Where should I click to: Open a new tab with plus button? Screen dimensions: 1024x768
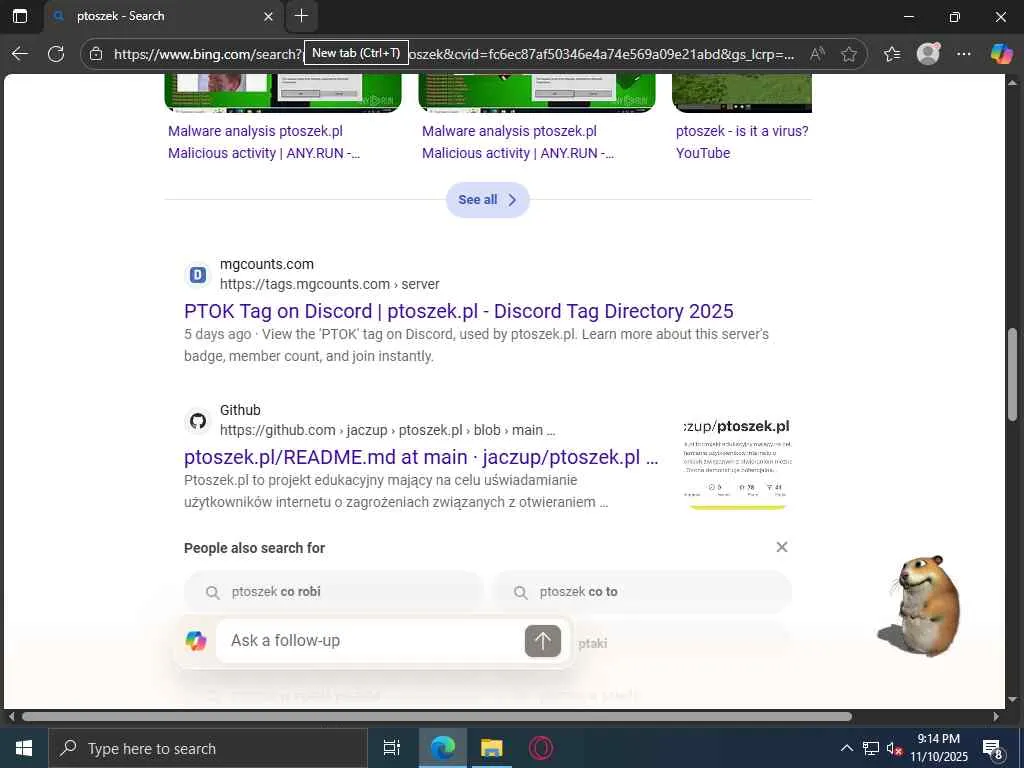(x=301, y=16)
